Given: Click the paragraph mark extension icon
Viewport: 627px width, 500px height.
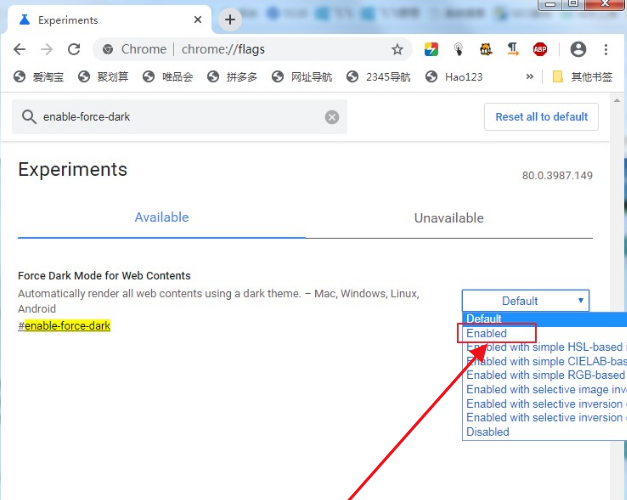Looking at the screenshot, I should pos(513,49).
